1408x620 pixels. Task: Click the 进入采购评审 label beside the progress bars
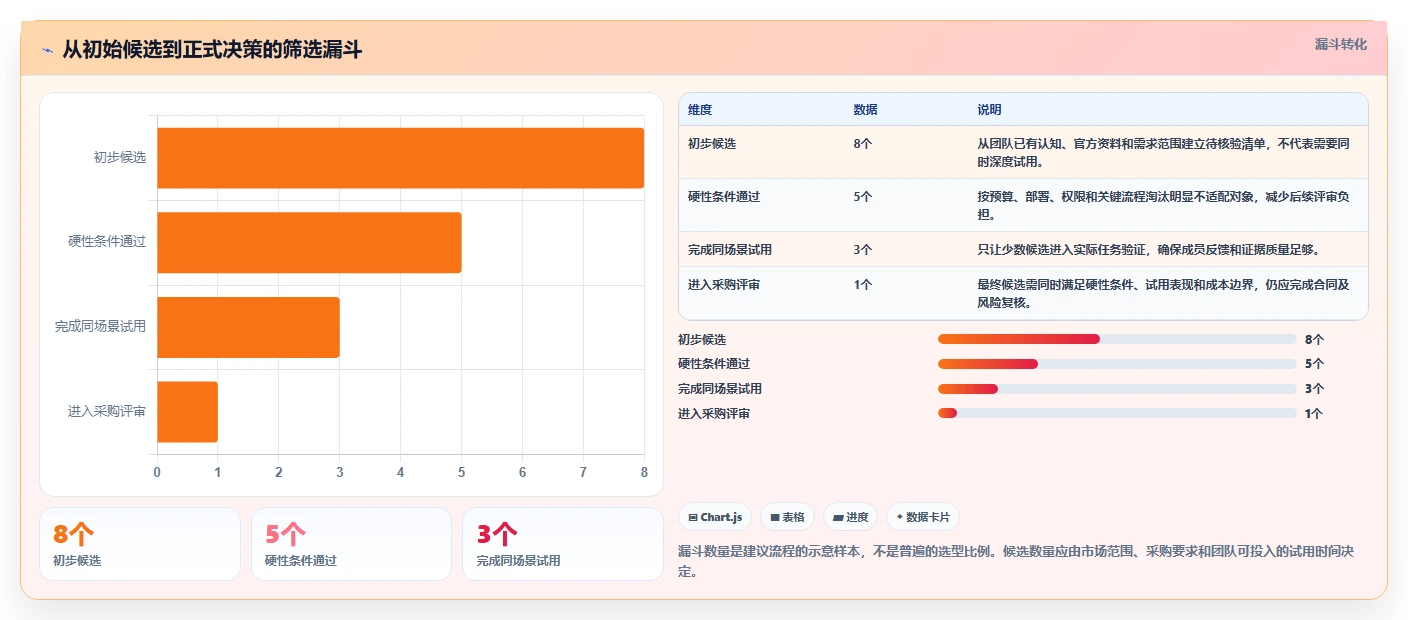point(714,413)
